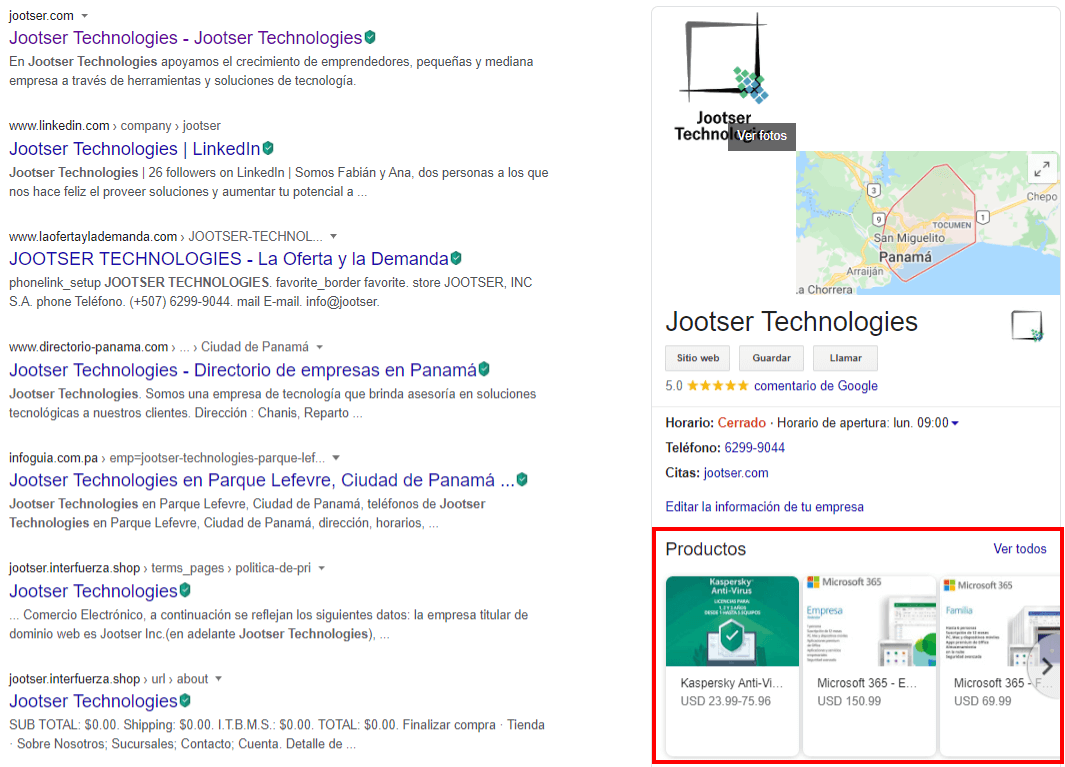Open the dropdown arrow beside the laofertaylademanda.com URL
1065x767 pixels.
pyautogui.click(x=334, y=237)
